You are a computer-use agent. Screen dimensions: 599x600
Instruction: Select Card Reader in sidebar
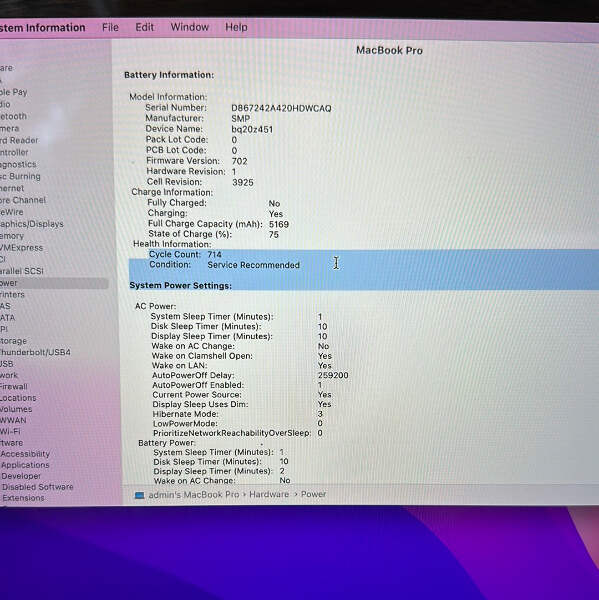pyautogui.click(x=19, y=140)
